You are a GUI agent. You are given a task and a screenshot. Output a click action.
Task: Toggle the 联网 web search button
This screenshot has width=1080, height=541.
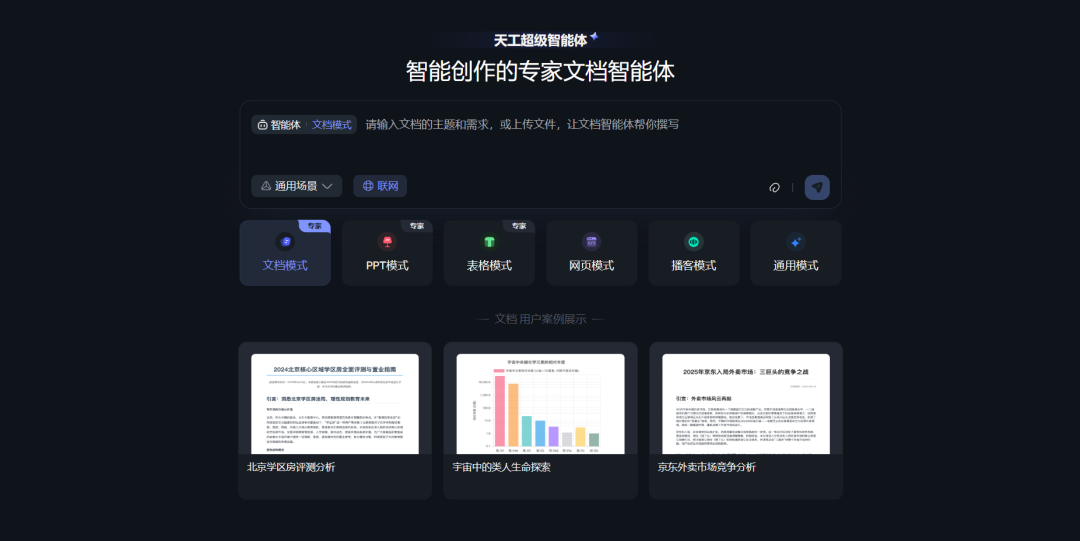[x=380, y=186]
